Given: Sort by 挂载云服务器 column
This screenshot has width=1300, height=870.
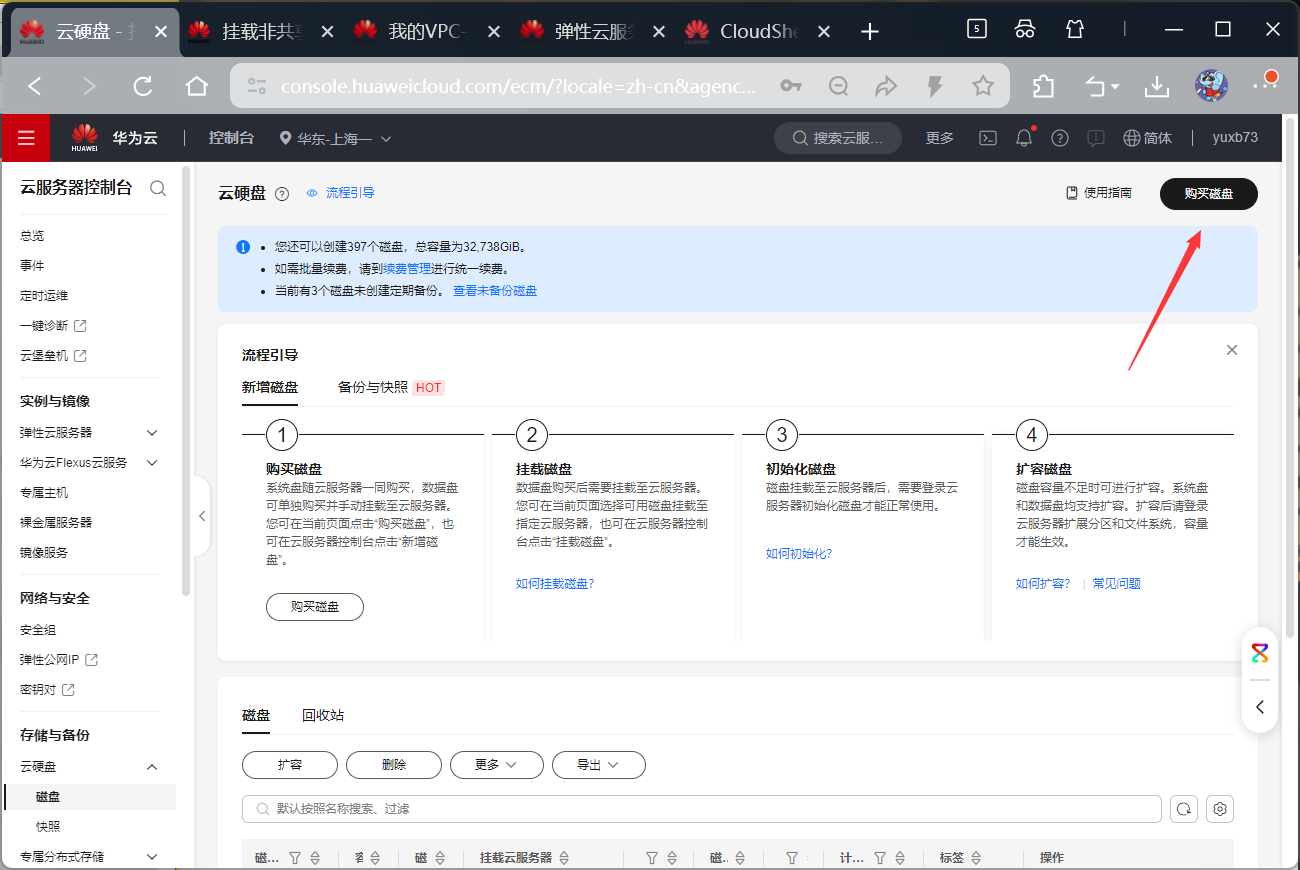Looking at the screenshot, I should (x=564, y=858).
